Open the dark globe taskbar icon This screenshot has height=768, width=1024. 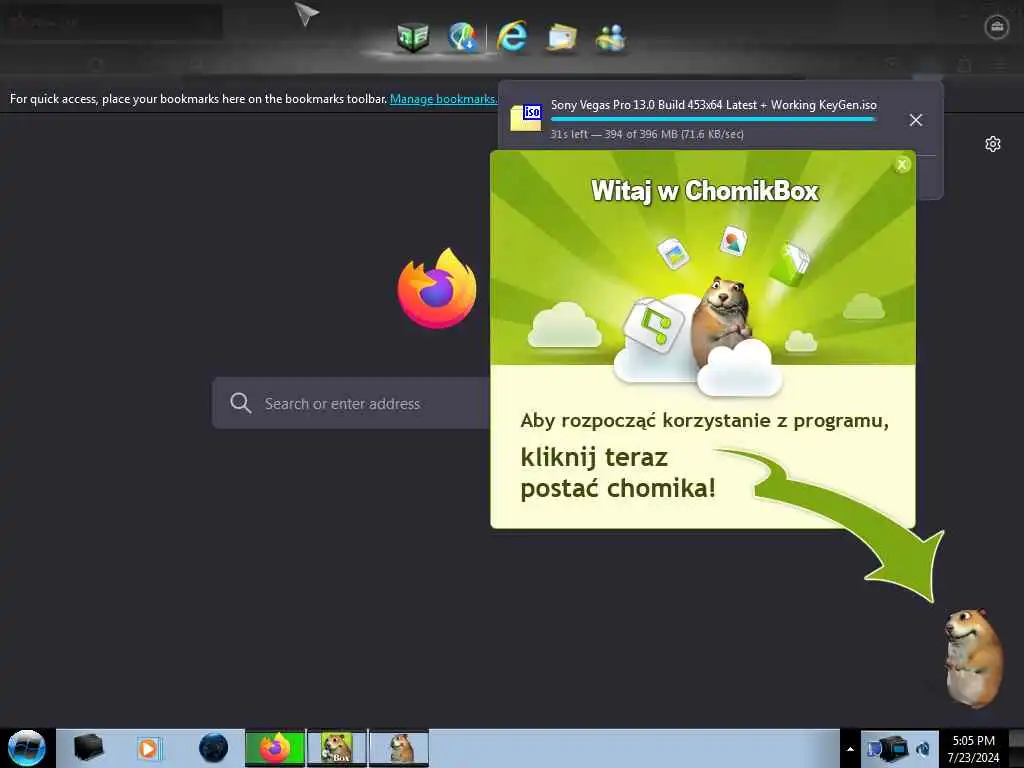tap(214, 748)
